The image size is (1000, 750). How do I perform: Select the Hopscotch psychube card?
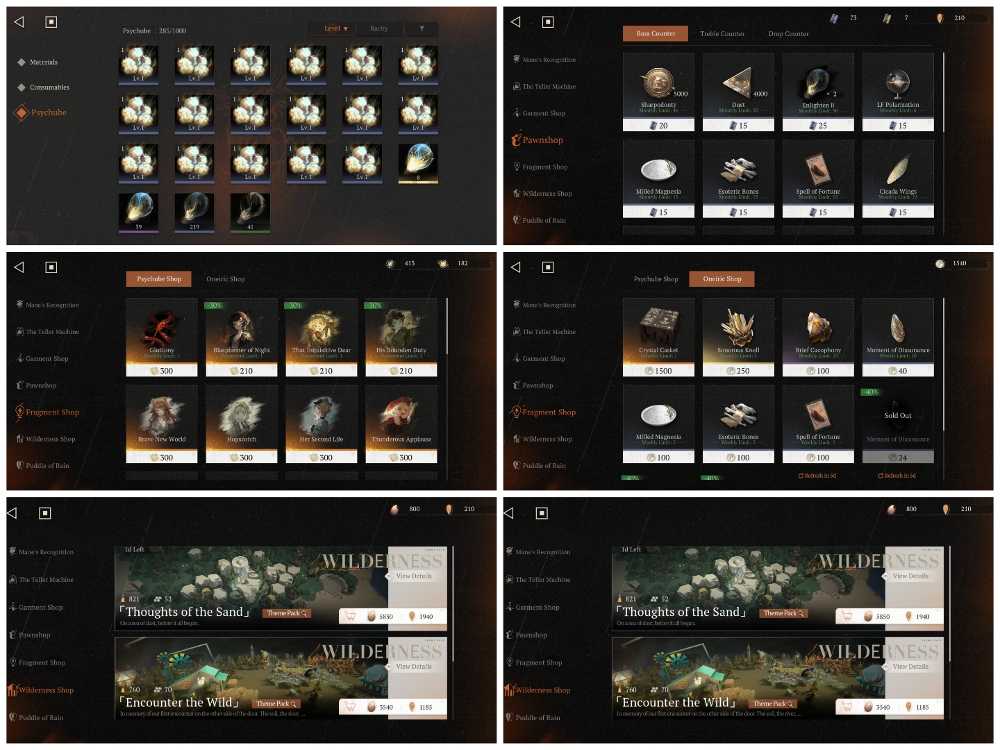[x=241, y=424]
